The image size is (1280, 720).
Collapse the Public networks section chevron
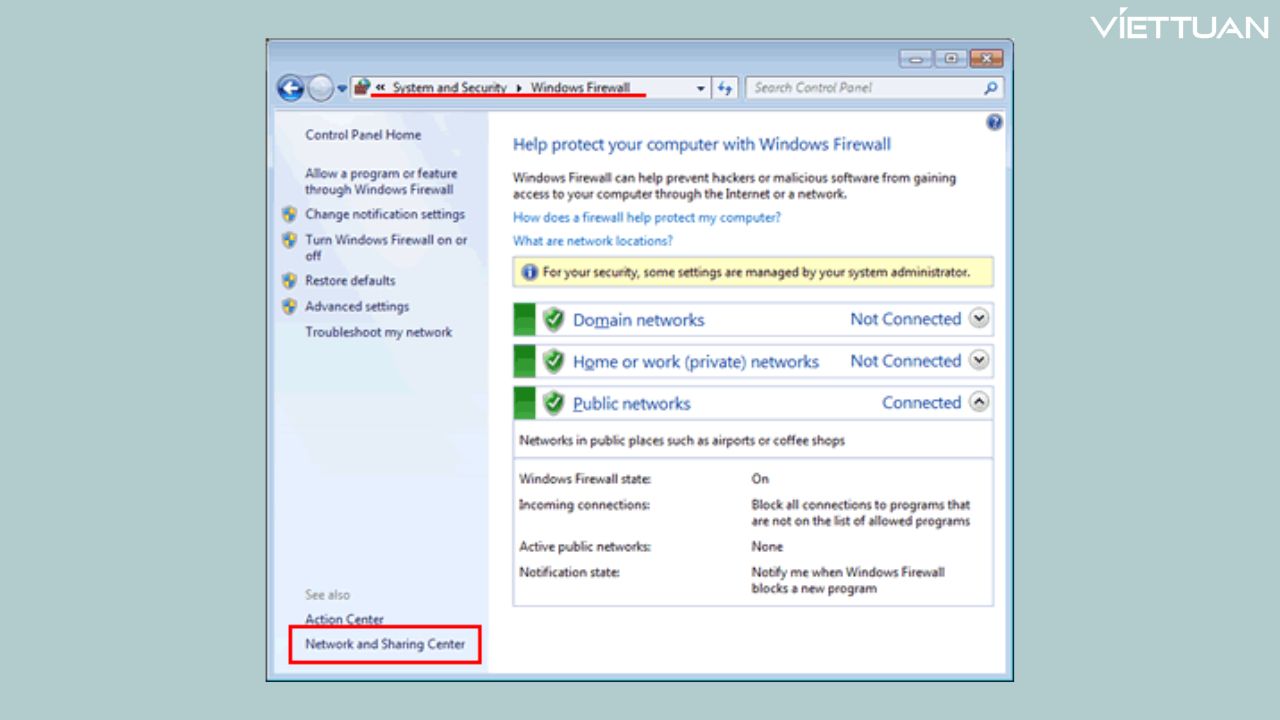coord(979,402)
